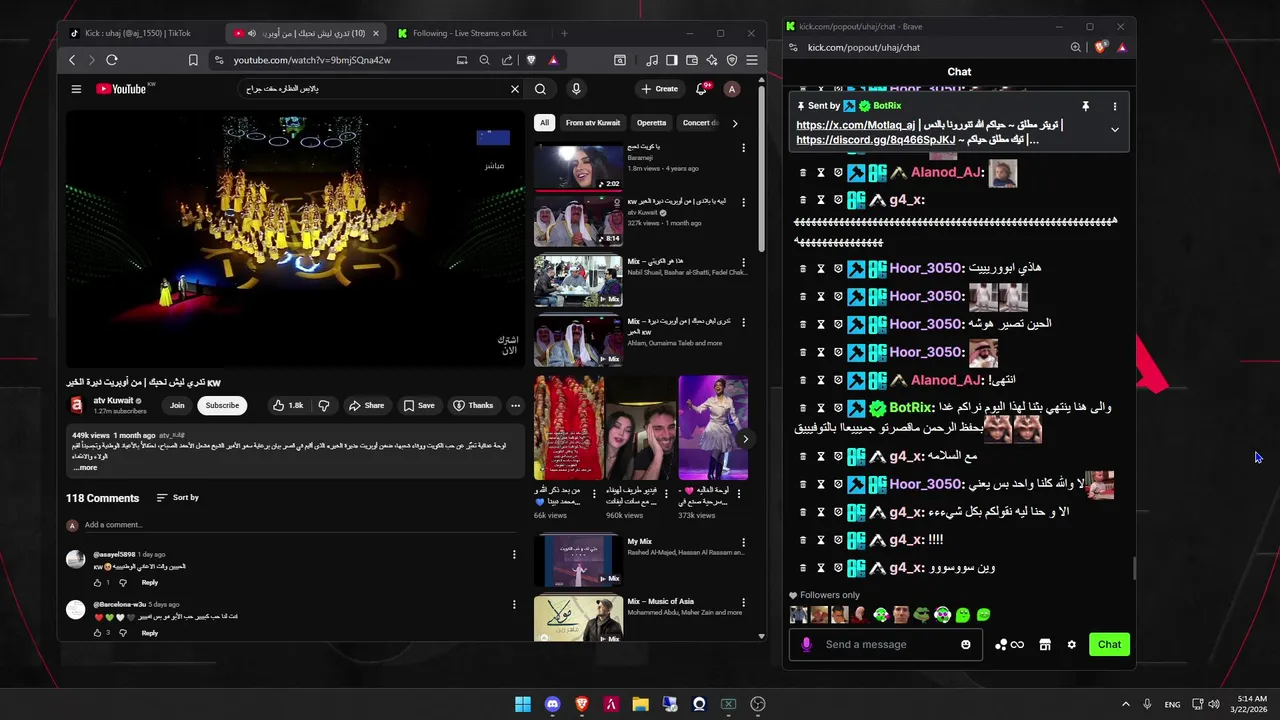Open the YouTube hamburger guide menu

coord(76,89)
